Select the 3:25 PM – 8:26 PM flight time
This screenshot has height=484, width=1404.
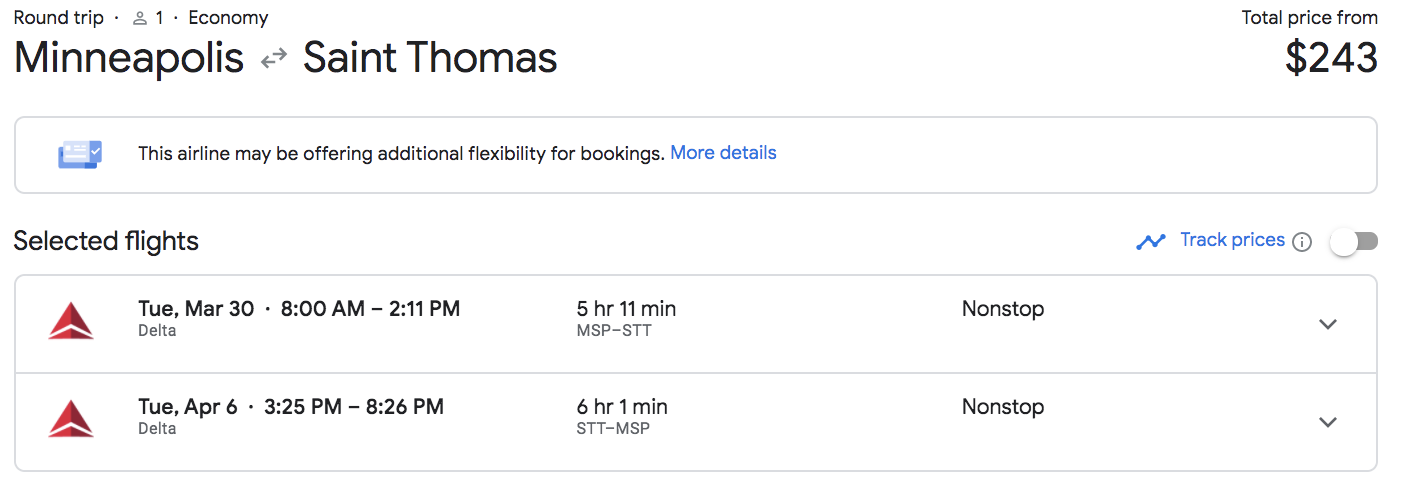point(354,407)
